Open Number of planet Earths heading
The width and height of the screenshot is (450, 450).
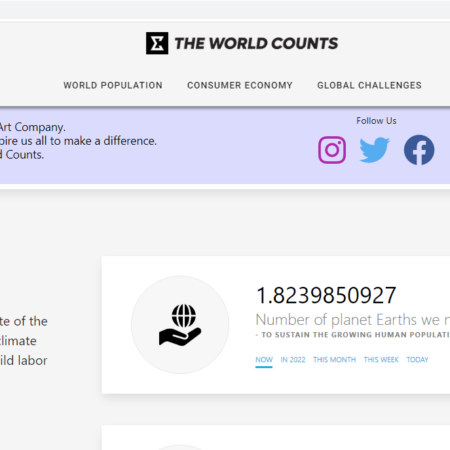353,320
